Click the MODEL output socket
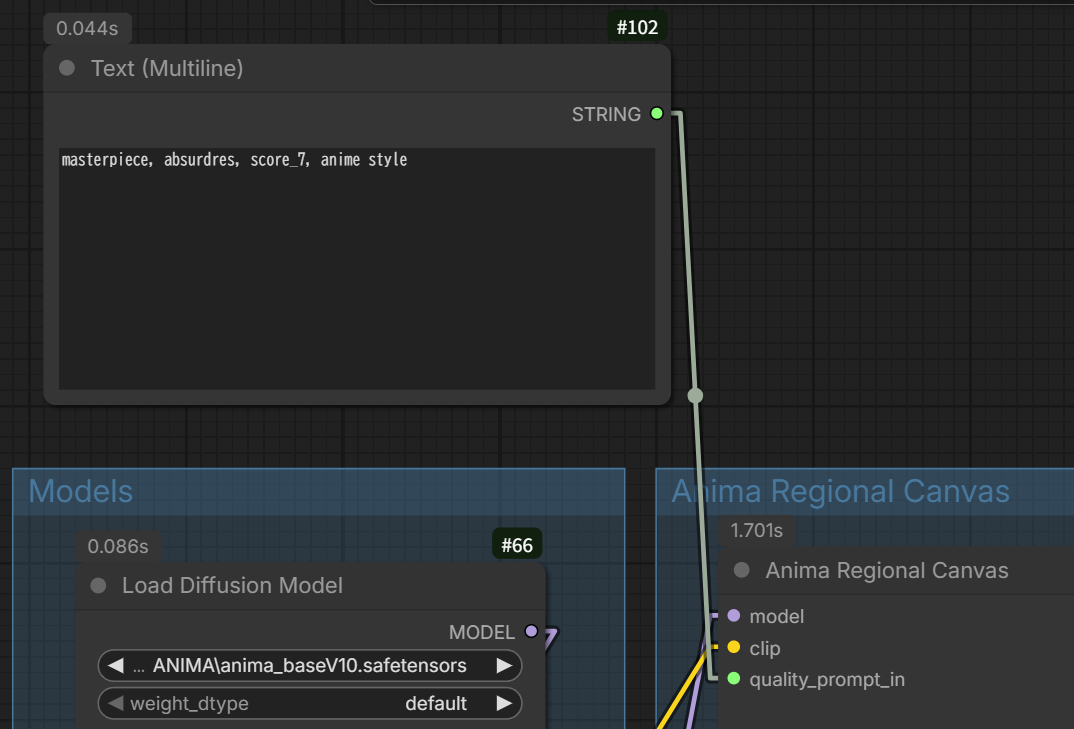 pyautogui.click(x=532, y=631)
